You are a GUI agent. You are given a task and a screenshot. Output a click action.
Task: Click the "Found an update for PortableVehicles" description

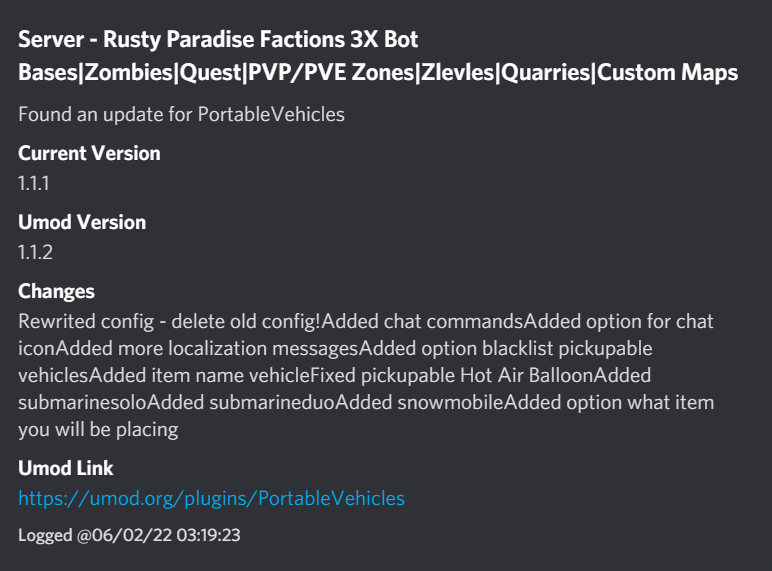click(181, 114)
